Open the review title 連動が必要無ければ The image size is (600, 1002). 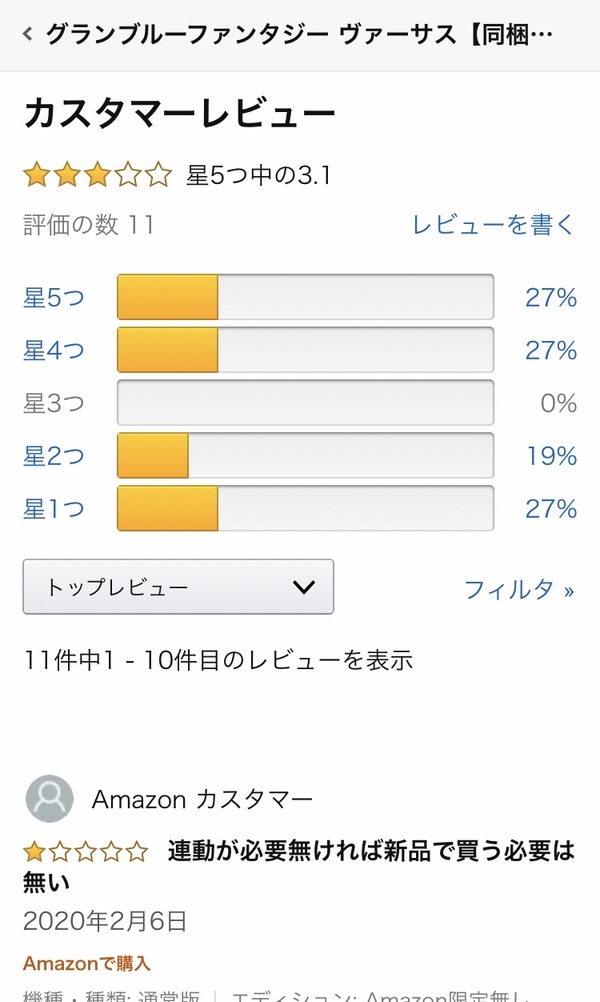[370, 852]
